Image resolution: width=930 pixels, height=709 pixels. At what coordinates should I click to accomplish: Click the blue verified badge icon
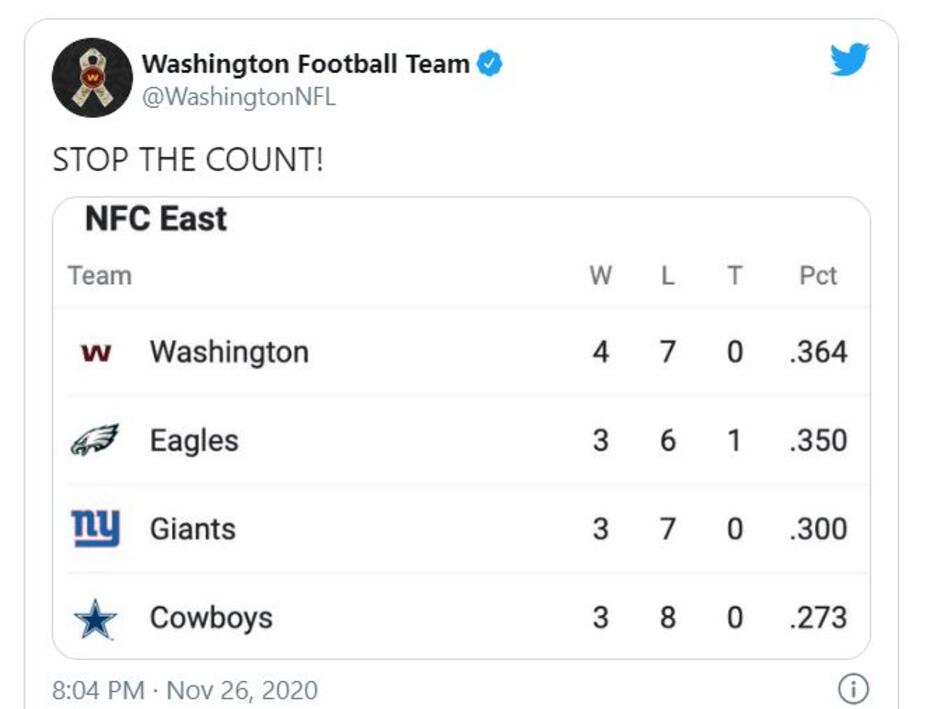[x=489, y=64]
